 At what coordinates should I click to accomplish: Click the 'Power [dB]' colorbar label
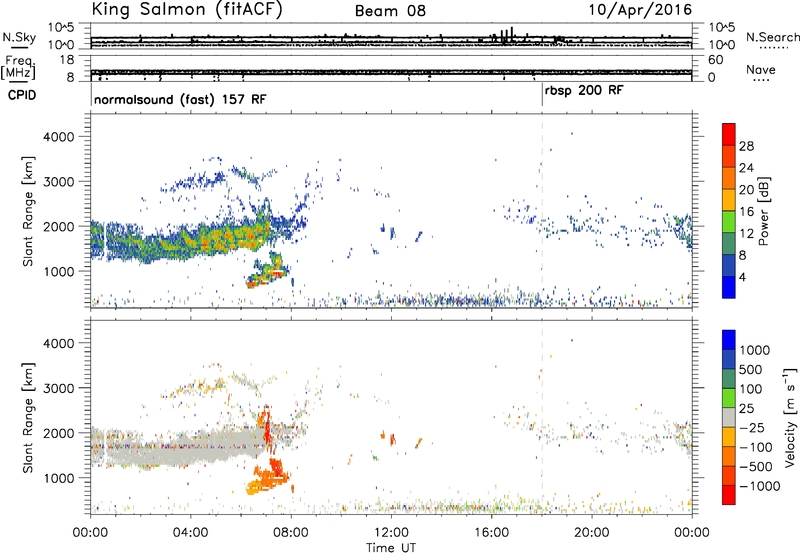(x=763, y=211)
